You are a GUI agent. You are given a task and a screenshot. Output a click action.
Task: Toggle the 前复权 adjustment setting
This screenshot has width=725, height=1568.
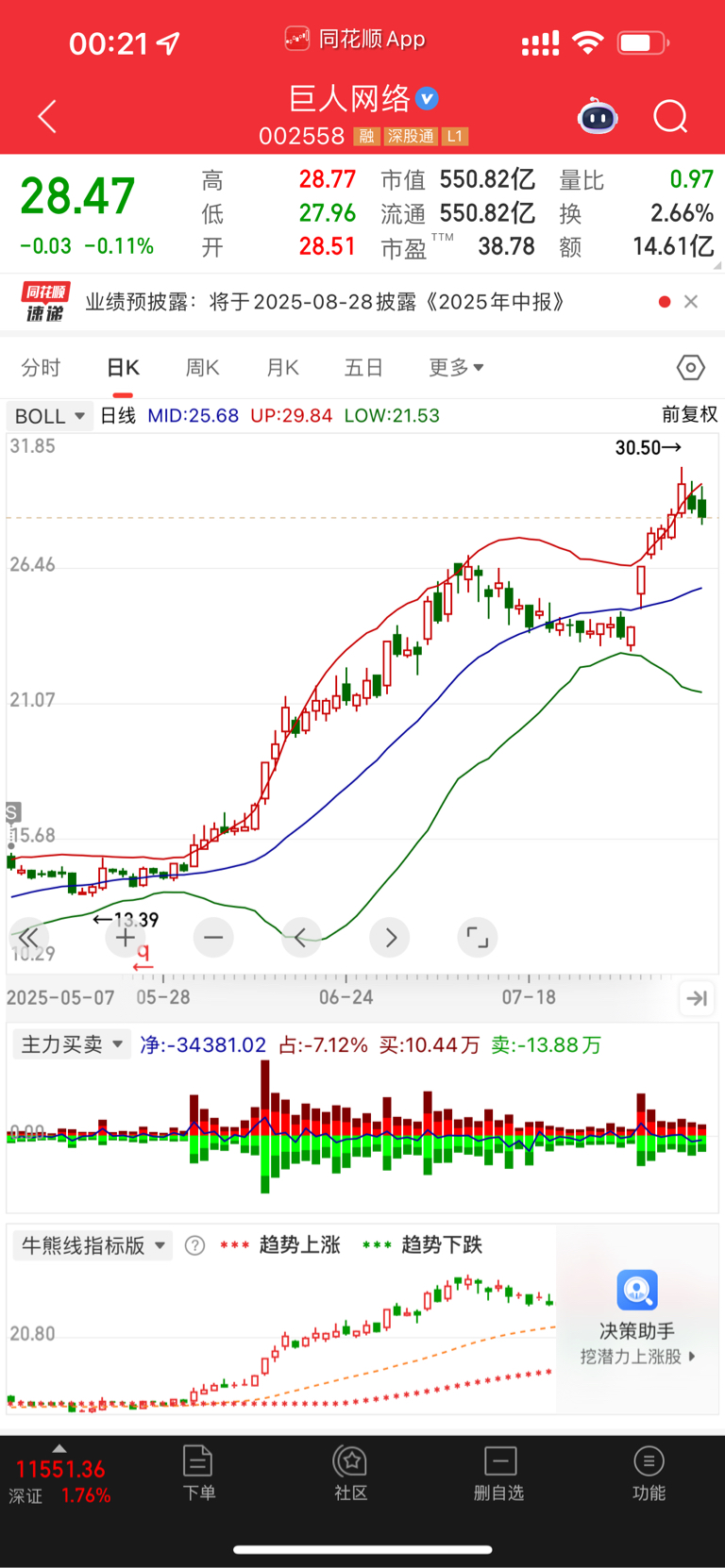click(689, 414)
